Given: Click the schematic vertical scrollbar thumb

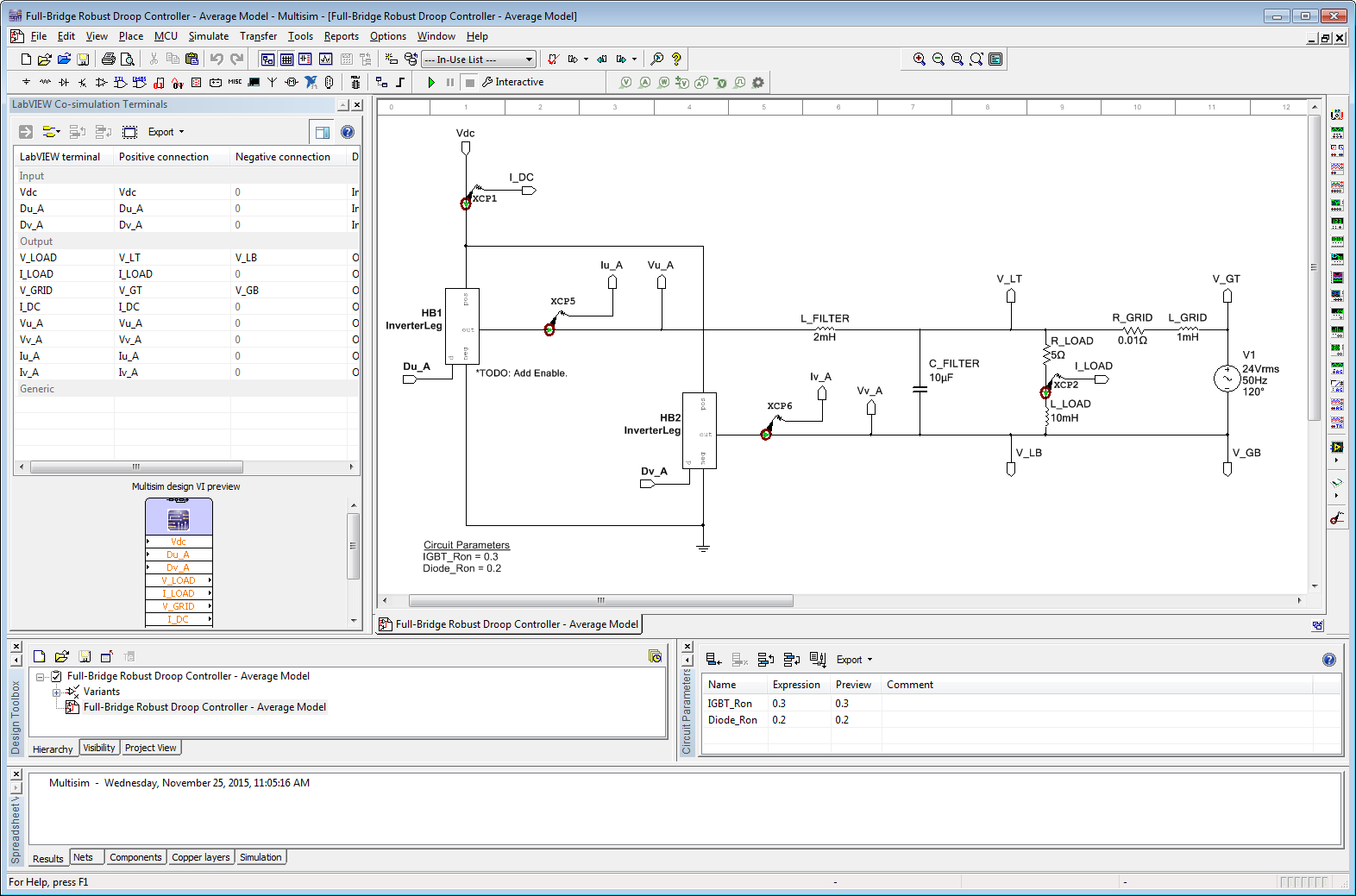Looking at the screenshot, I should pos(1315,267).
